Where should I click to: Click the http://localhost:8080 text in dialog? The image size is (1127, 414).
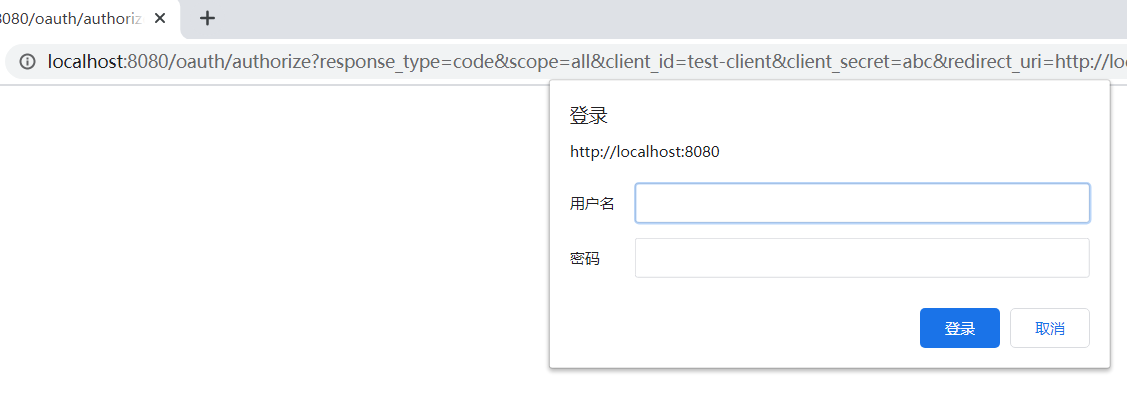point(645,152)
